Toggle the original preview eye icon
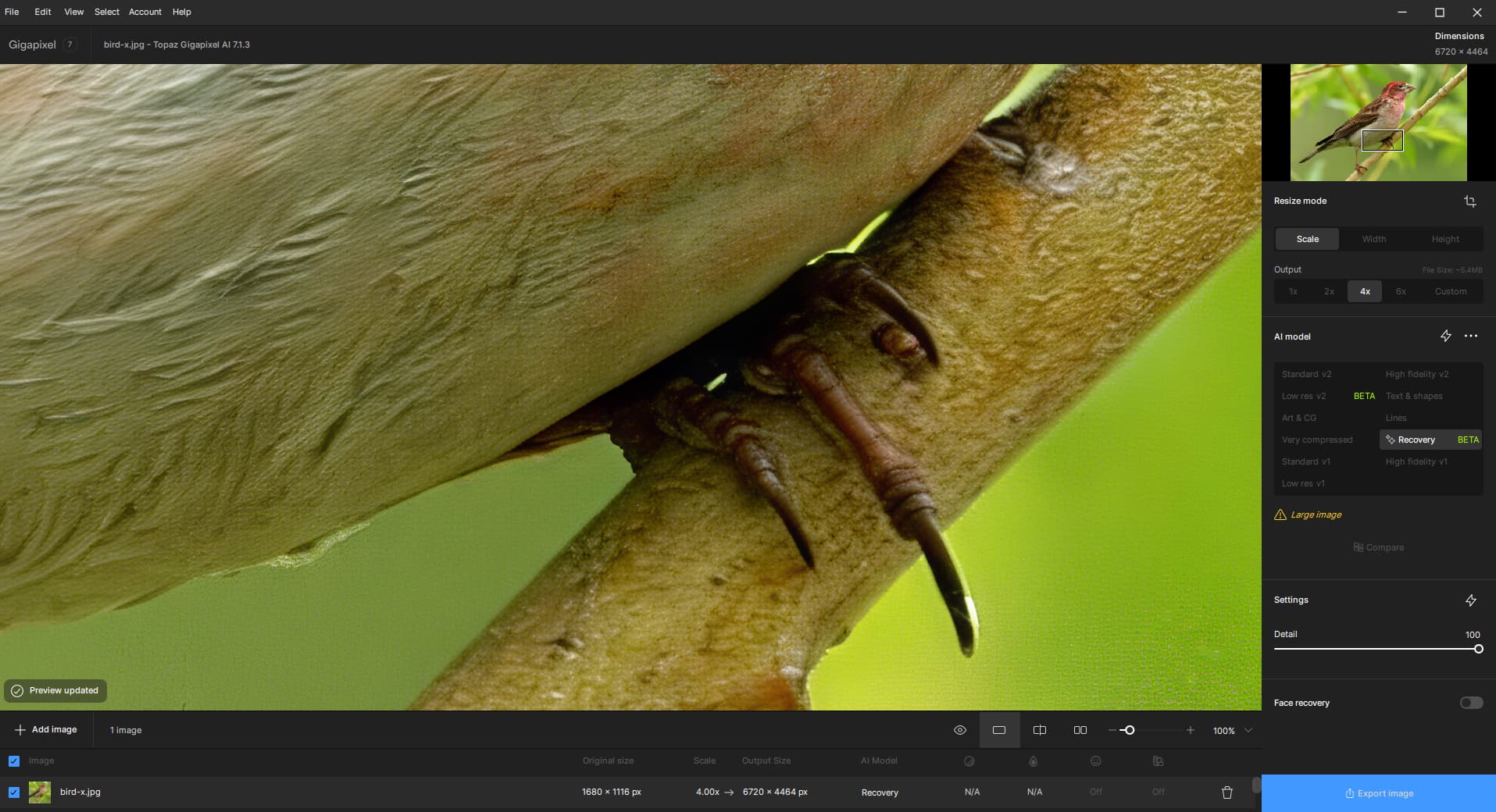1496x812 pixels. pos(959,730)
